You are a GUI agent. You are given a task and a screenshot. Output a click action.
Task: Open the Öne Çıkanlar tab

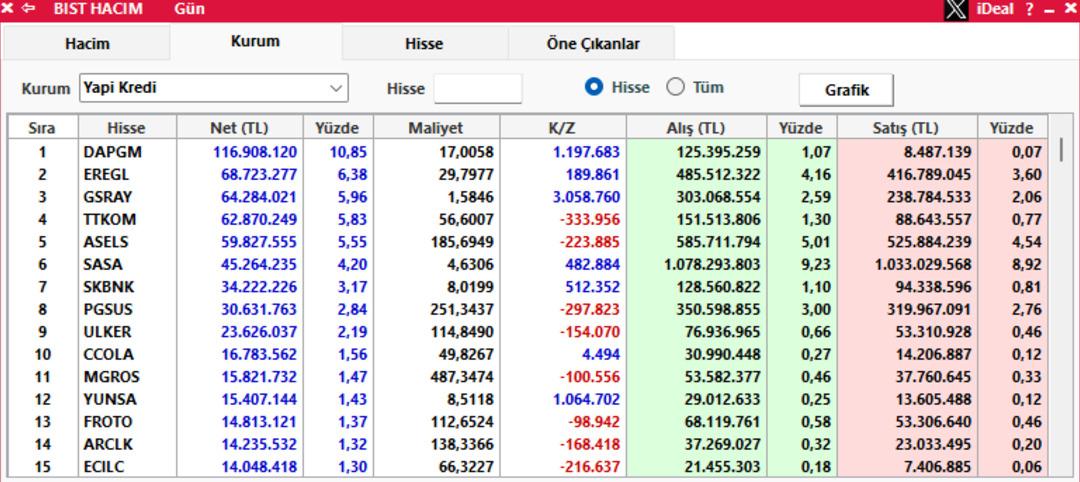pyautogui.click(x=592, y=44)
